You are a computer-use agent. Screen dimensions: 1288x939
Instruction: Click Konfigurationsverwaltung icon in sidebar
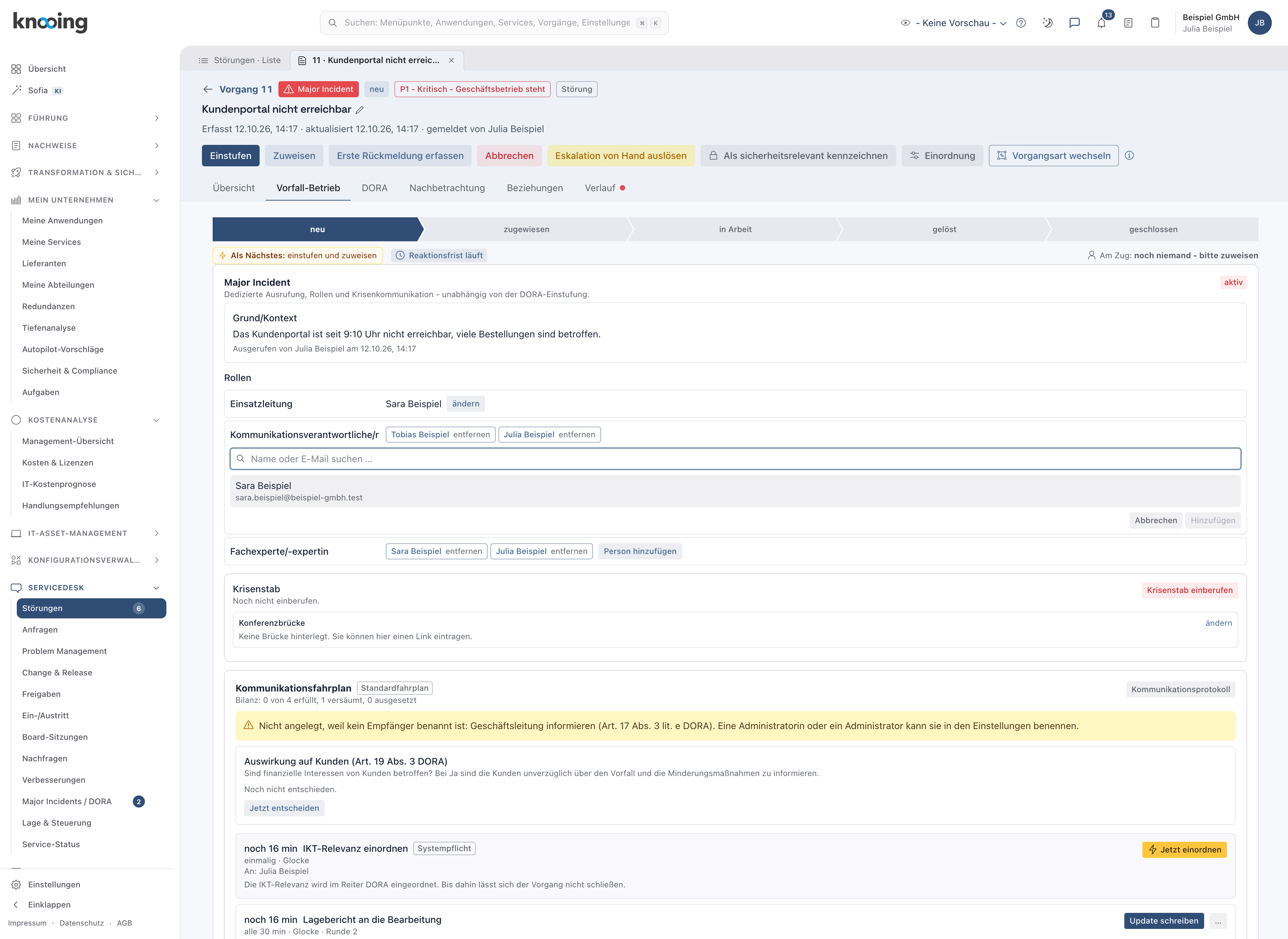click(x=16, y=560)
